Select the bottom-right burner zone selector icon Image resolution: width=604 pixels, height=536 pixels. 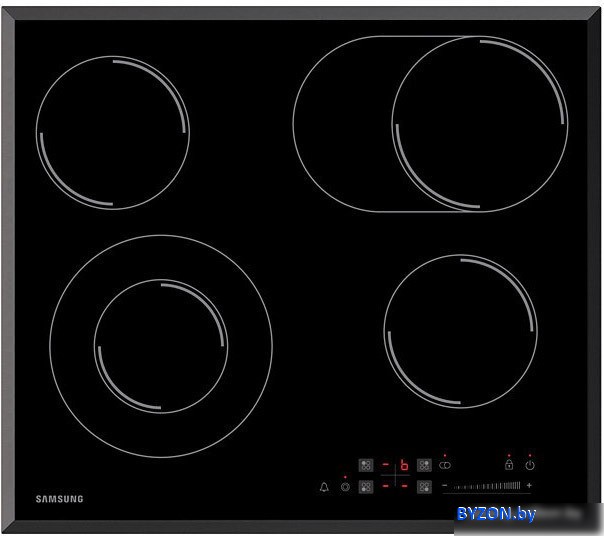[x=424, y=486]
